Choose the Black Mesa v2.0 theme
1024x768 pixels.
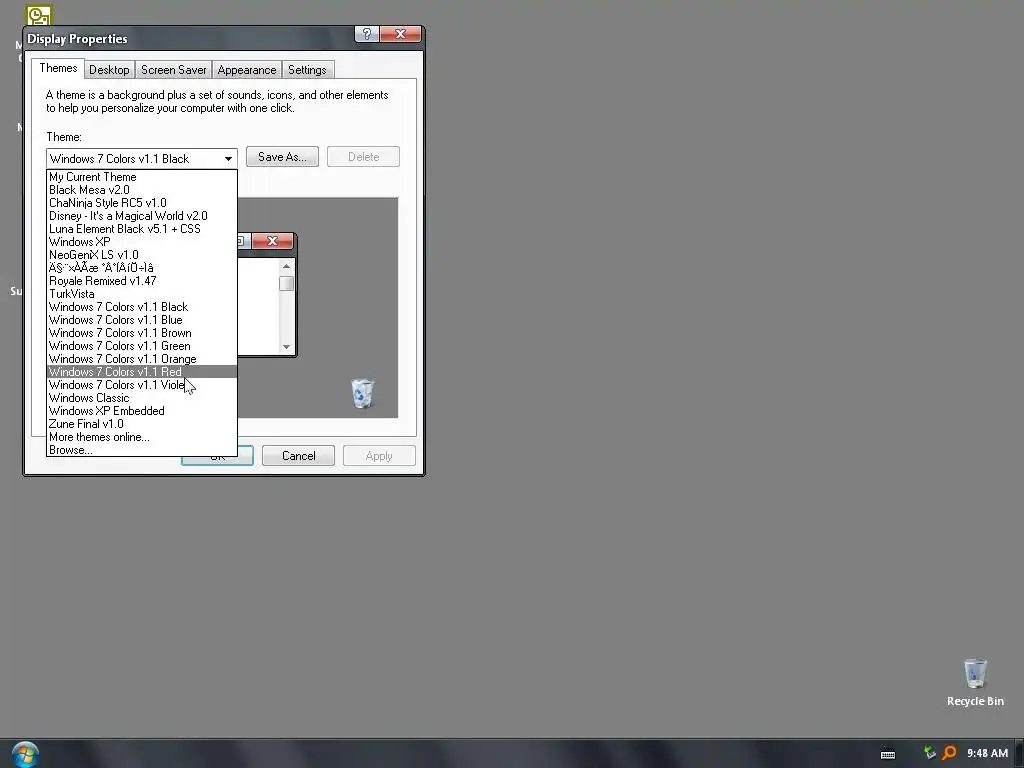pyautogui.click(x=142, y=190)
